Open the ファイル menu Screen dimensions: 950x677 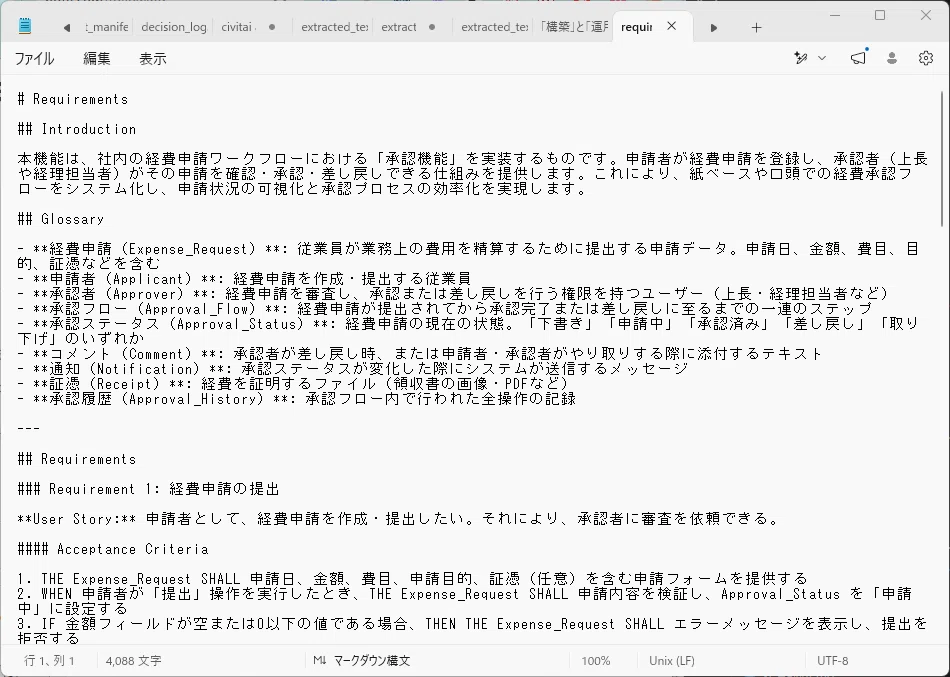[35, 59]
